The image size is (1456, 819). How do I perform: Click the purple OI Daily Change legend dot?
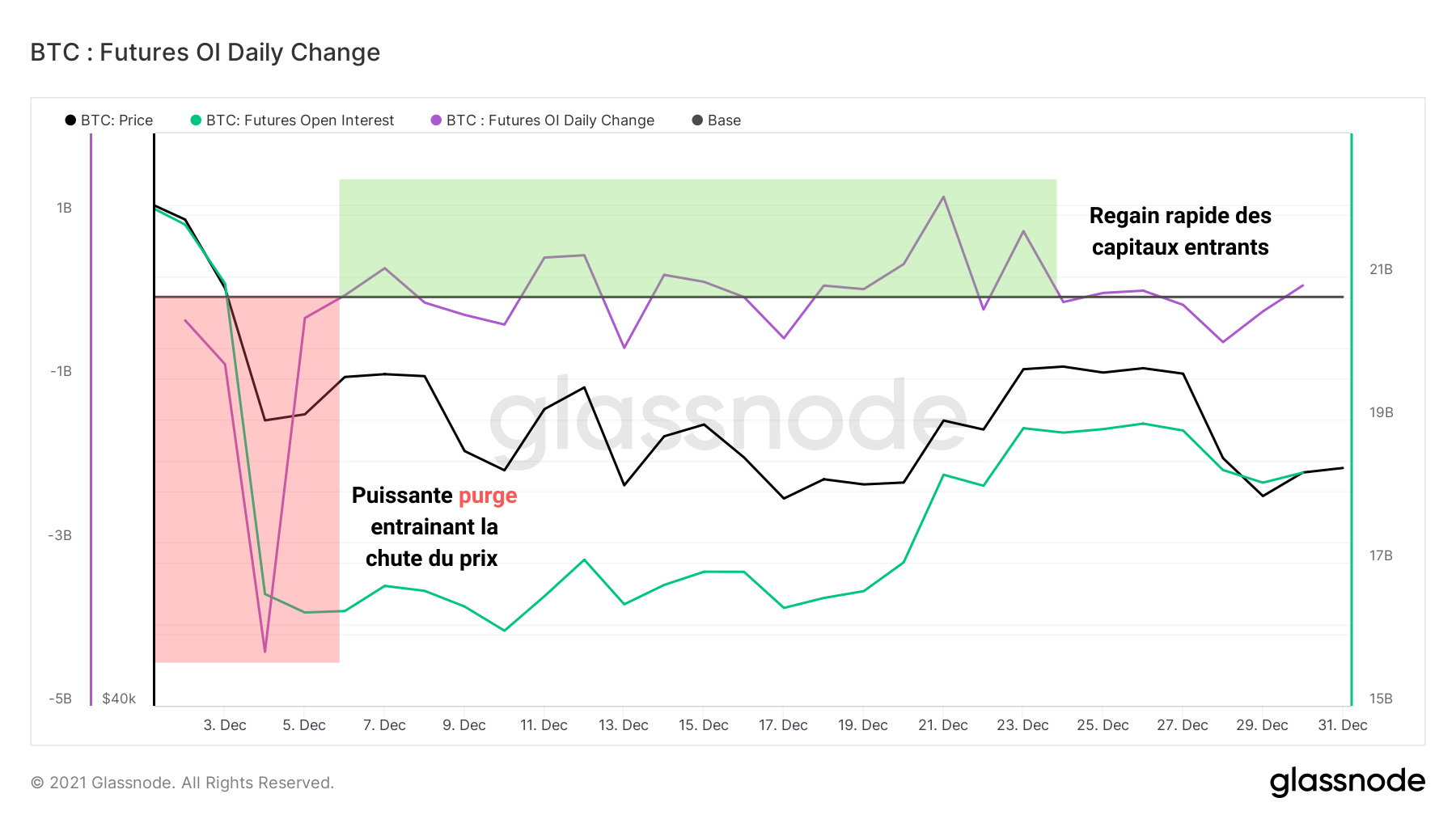click(436, 120)
